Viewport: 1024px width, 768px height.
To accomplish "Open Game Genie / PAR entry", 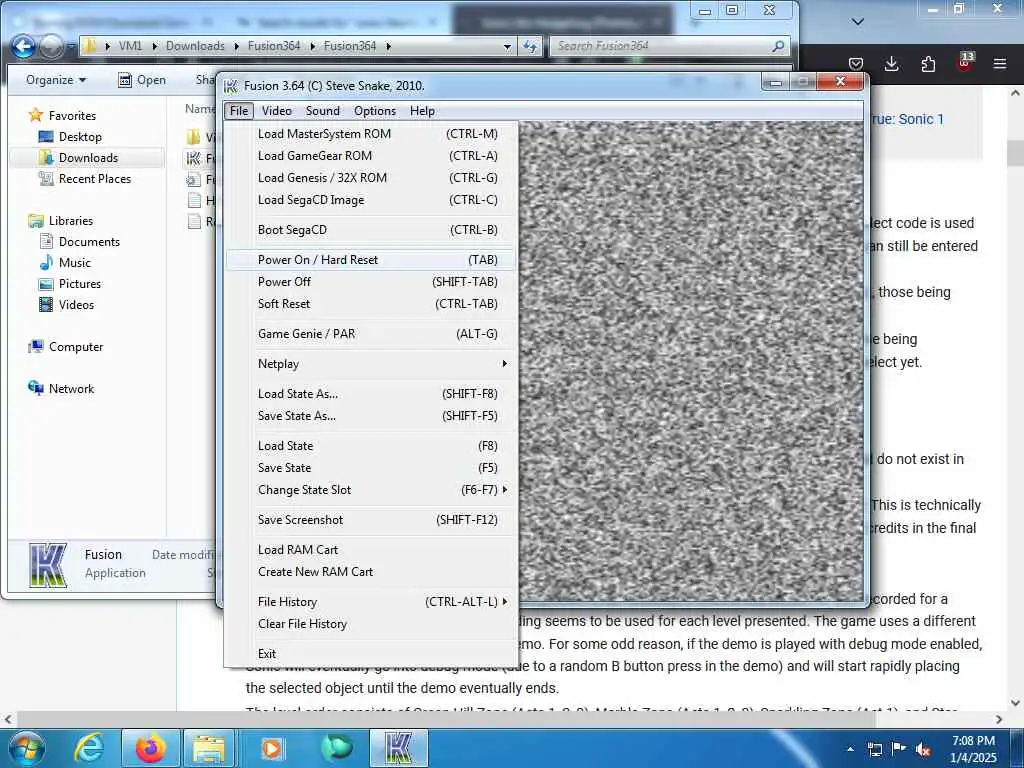I will [371, 334].
